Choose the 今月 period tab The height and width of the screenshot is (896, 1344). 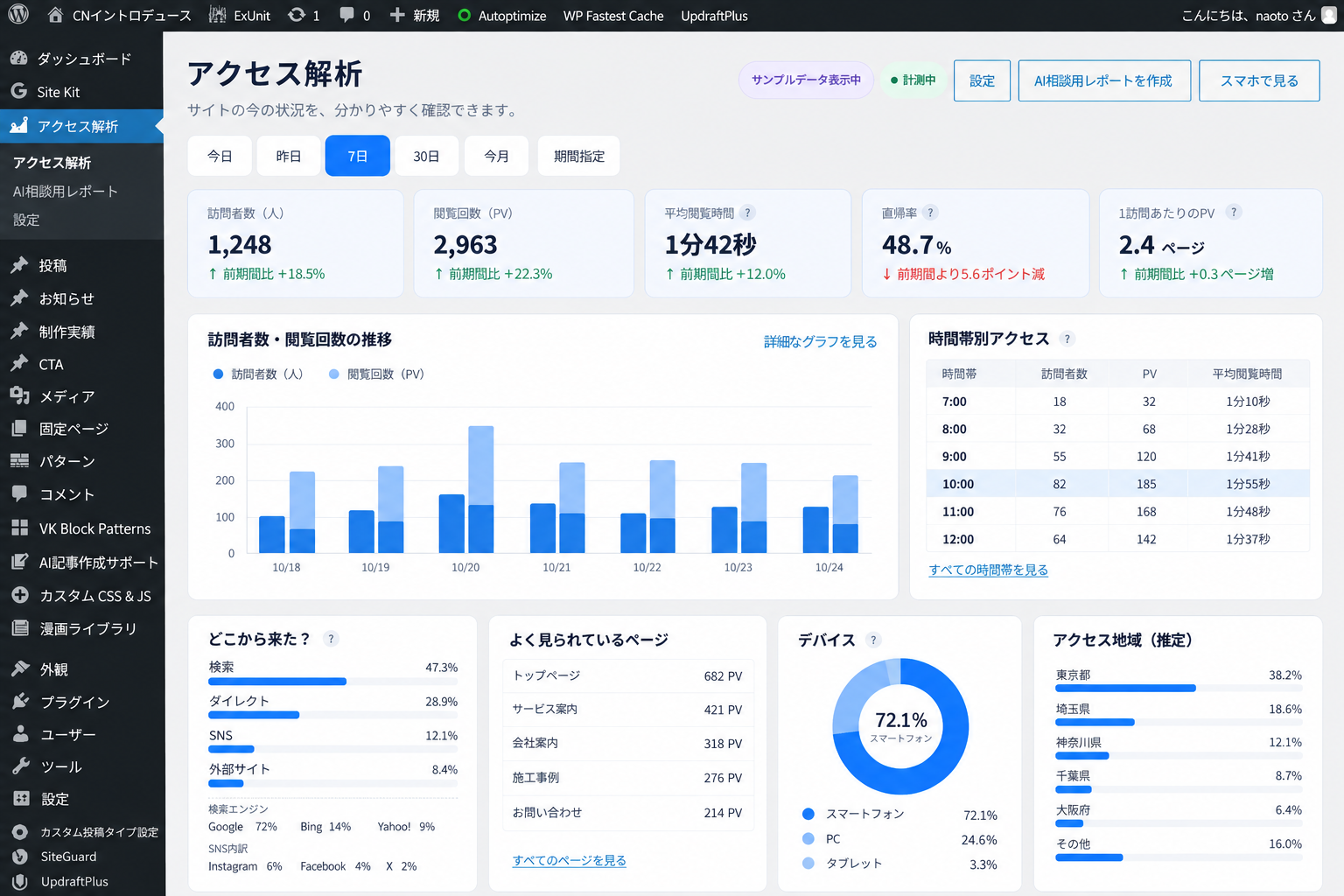(x=497, y=156)
